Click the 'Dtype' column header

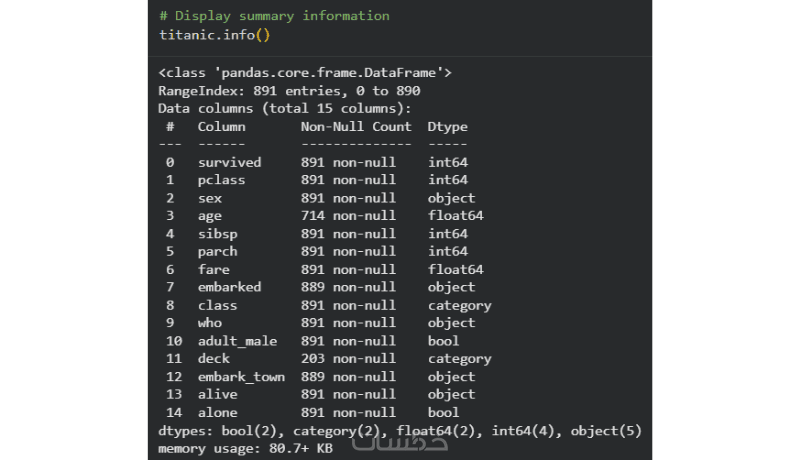point(447,127)
